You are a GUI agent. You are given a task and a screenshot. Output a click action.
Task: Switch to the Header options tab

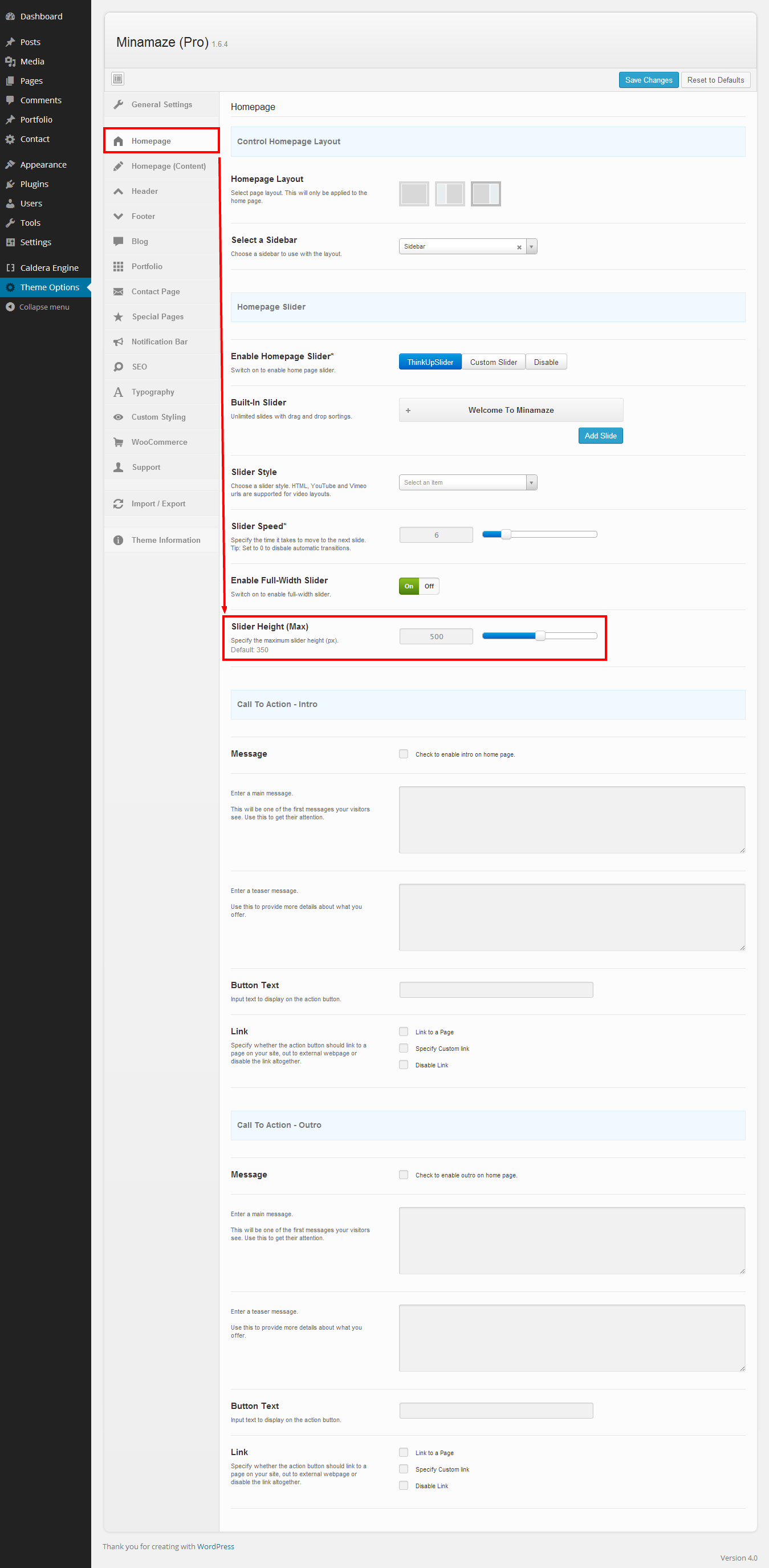pos(145,191)
